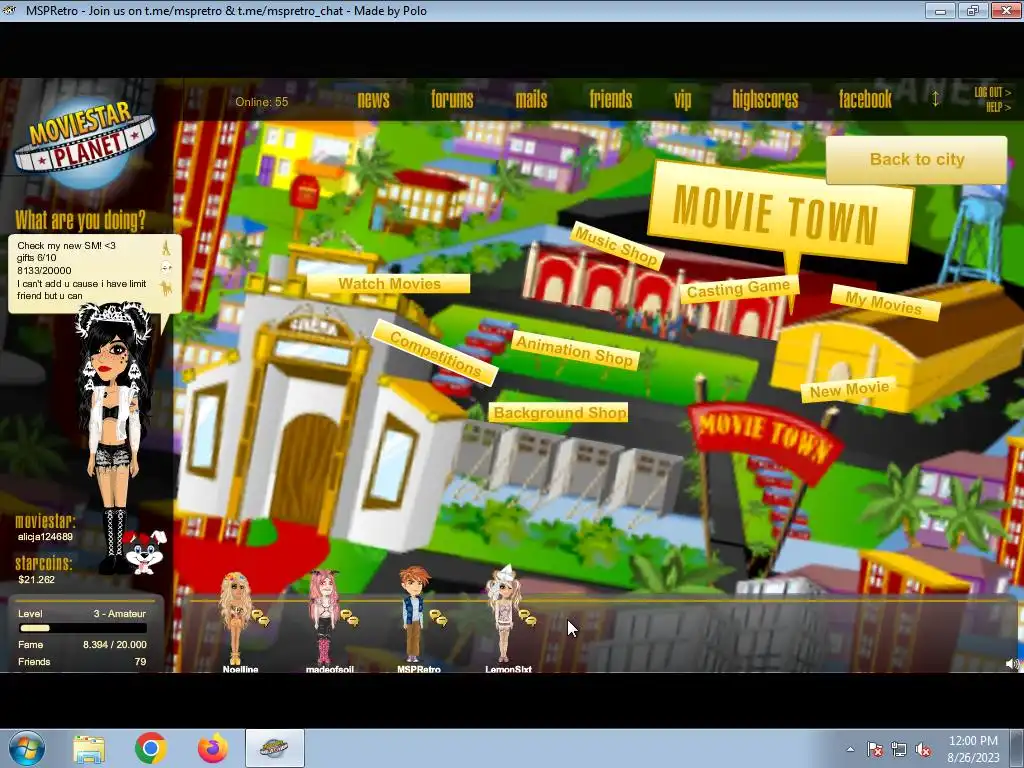
Task: Click the bunny pet icon
Action: coord(146,552)
